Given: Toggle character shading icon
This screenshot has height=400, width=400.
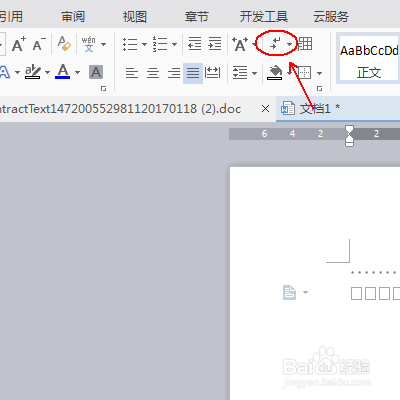Looking at the screenshot, I should pyautogui.click(x=96, y=72).
